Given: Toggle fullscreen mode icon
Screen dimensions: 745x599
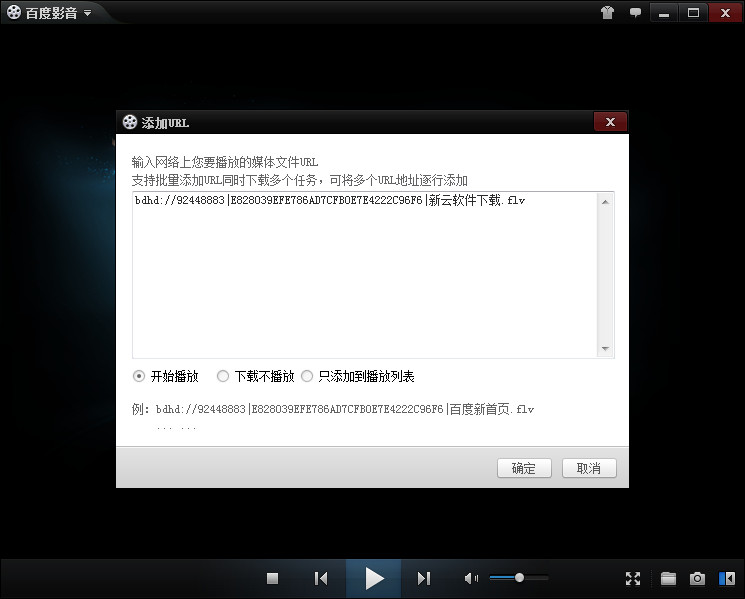Looking at the screenshot, I should tap(633, 578).
